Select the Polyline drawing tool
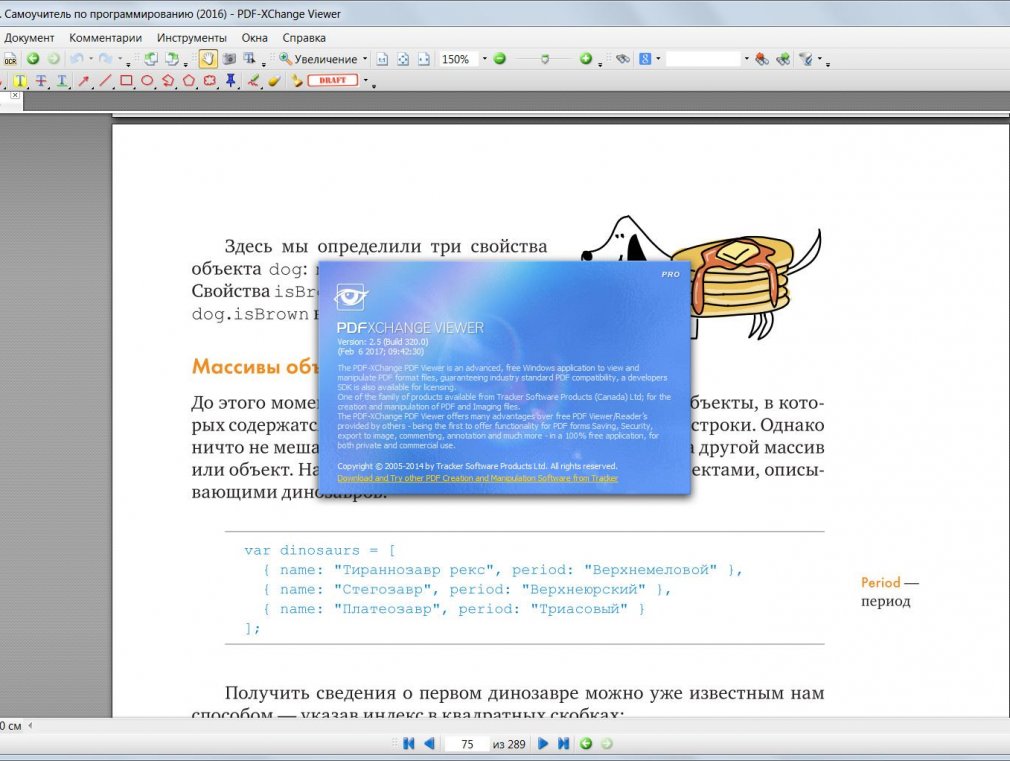 click(168, 81)
